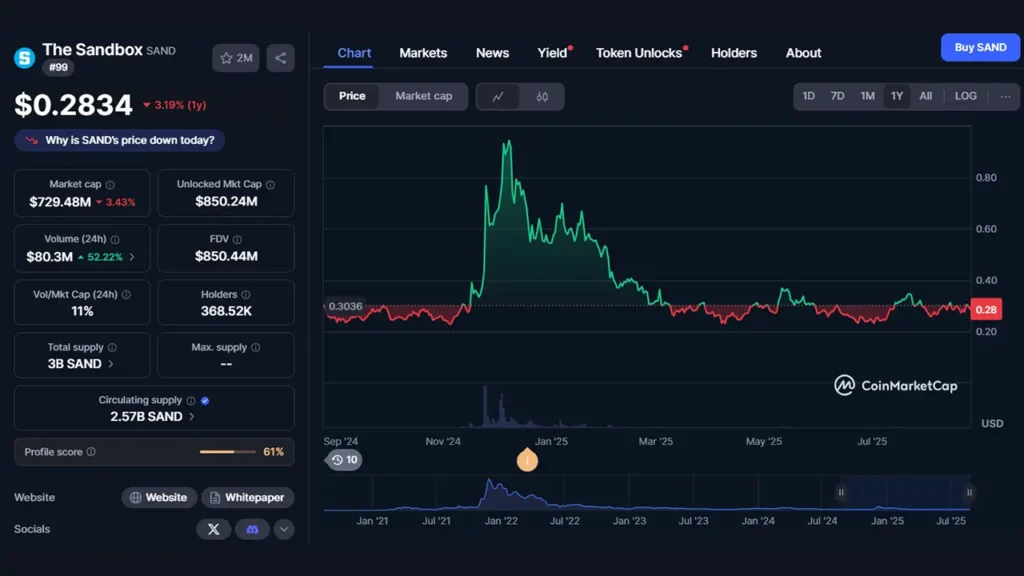
Task: Open the Chart tab
Action: point(354,53)
